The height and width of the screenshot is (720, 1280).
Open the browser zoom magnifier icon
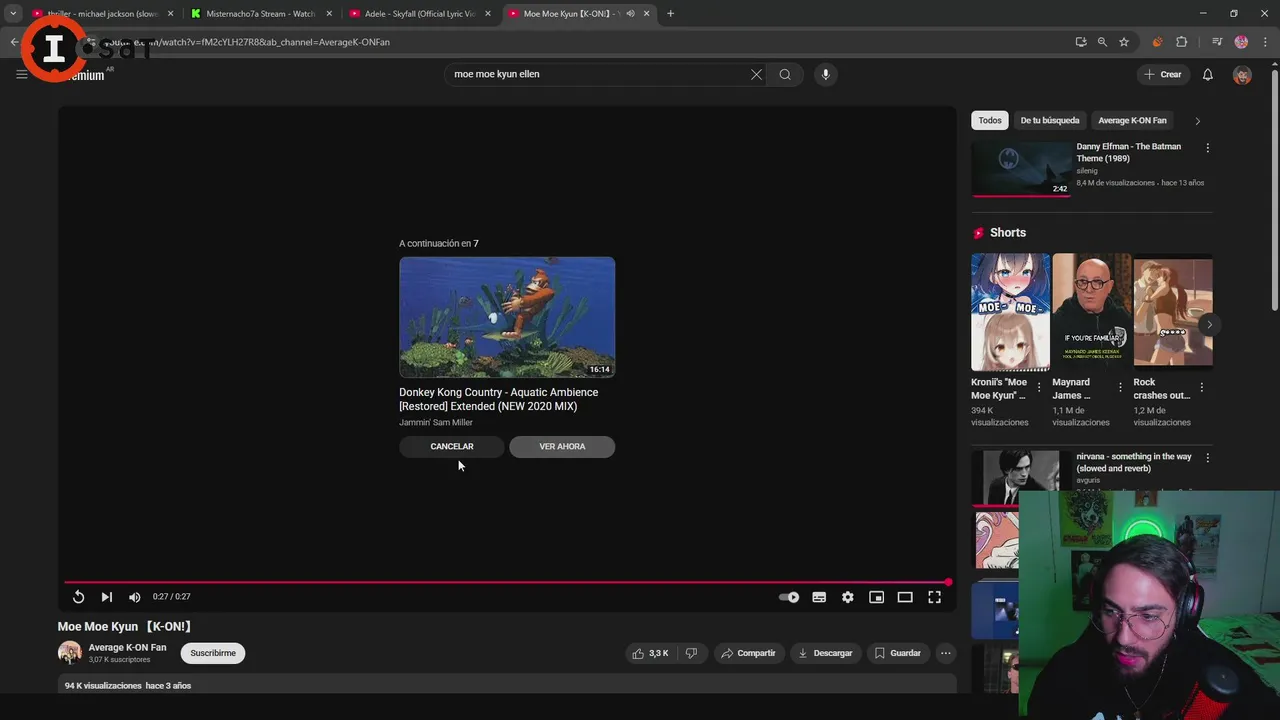1102,42
